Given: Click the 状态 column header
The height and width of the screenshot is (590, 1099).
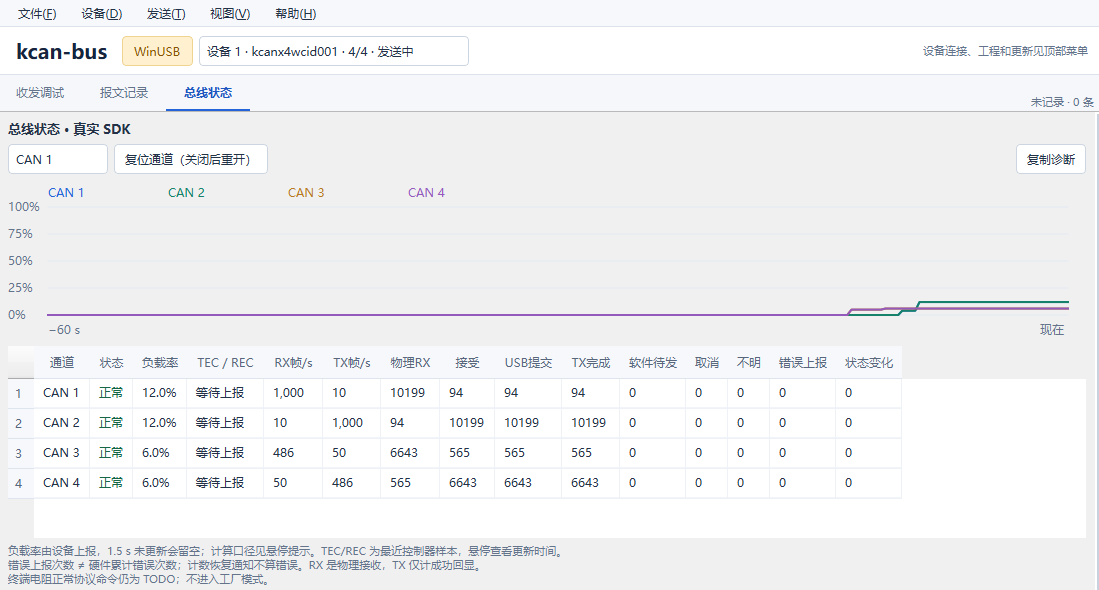Looking at the screenshot, I should click(x=111, y=362).
